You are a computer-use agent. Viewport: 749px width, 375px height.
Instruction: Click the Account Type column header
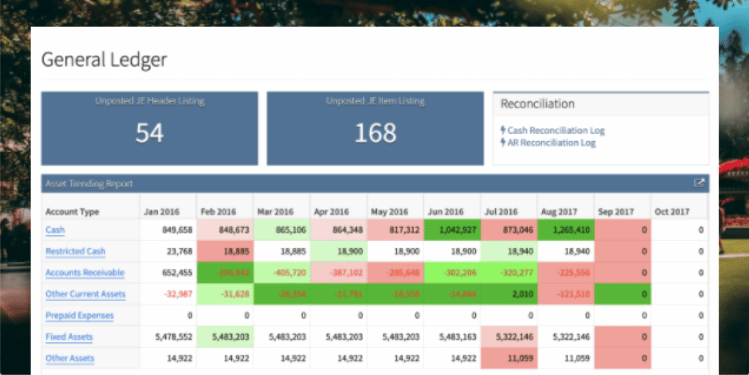click(x=72, y=212)
